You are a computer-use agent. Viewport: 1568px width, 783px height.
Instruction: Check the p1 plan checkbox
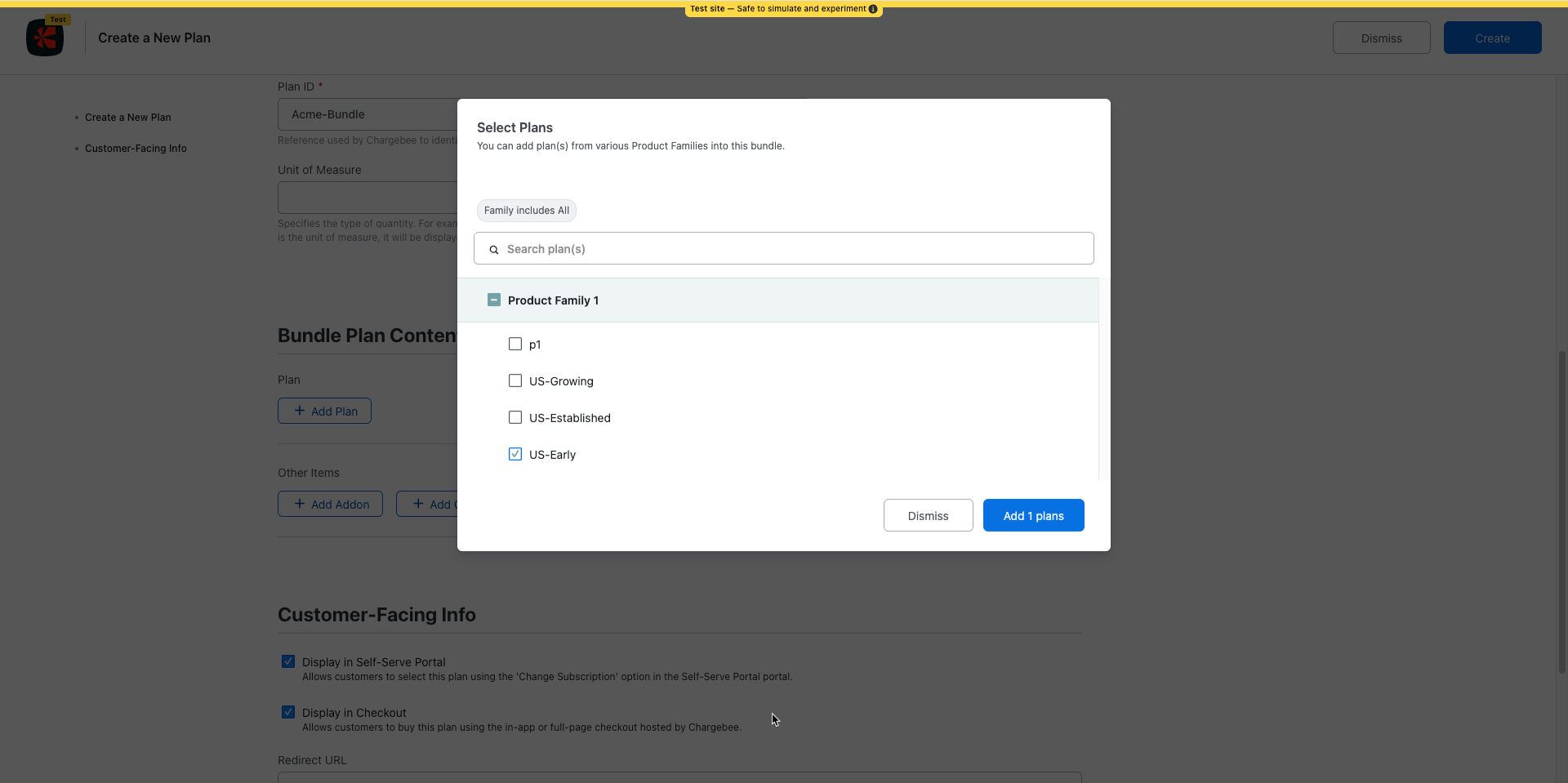pos(515,345)
